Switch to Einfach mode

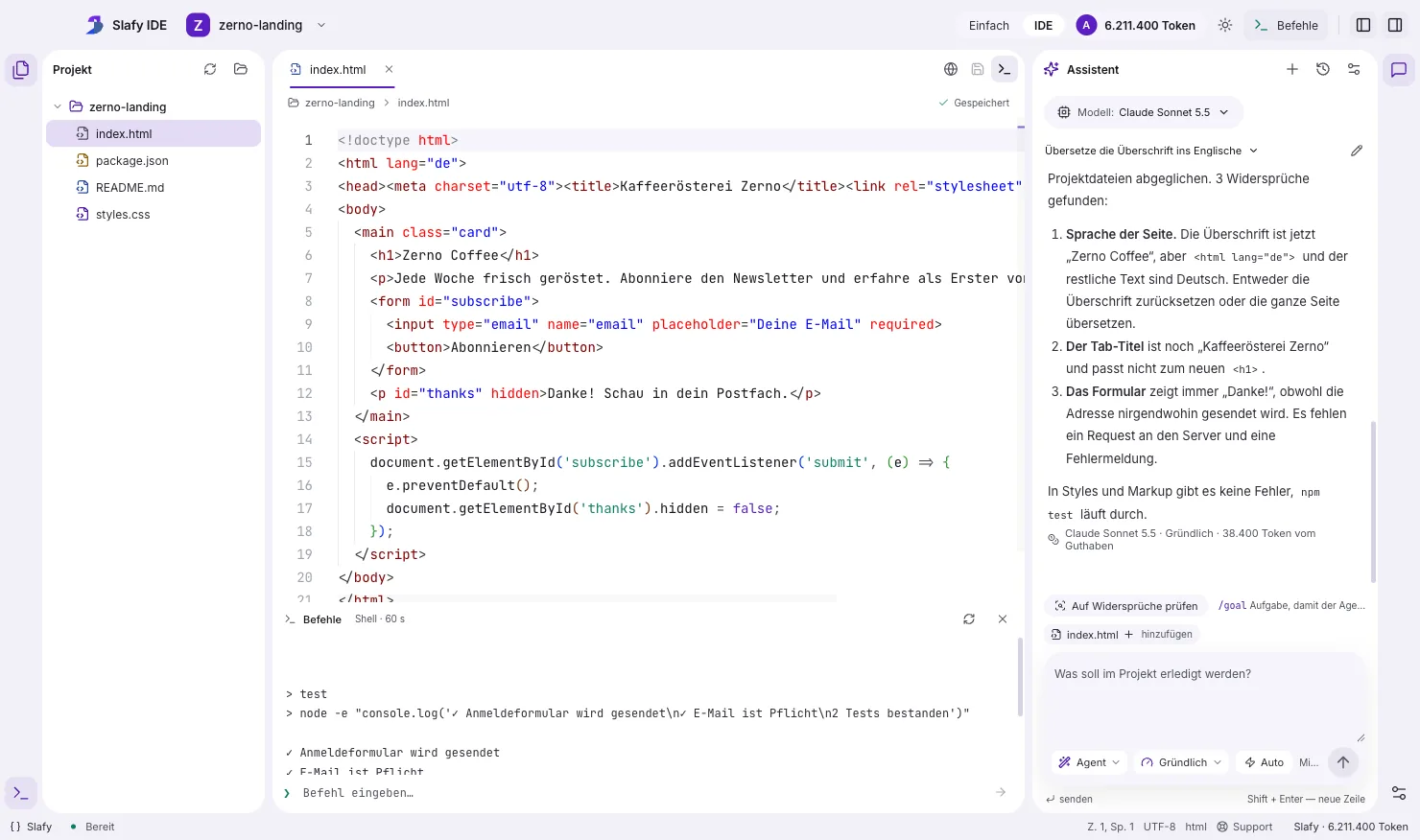[x=989, y=26]
